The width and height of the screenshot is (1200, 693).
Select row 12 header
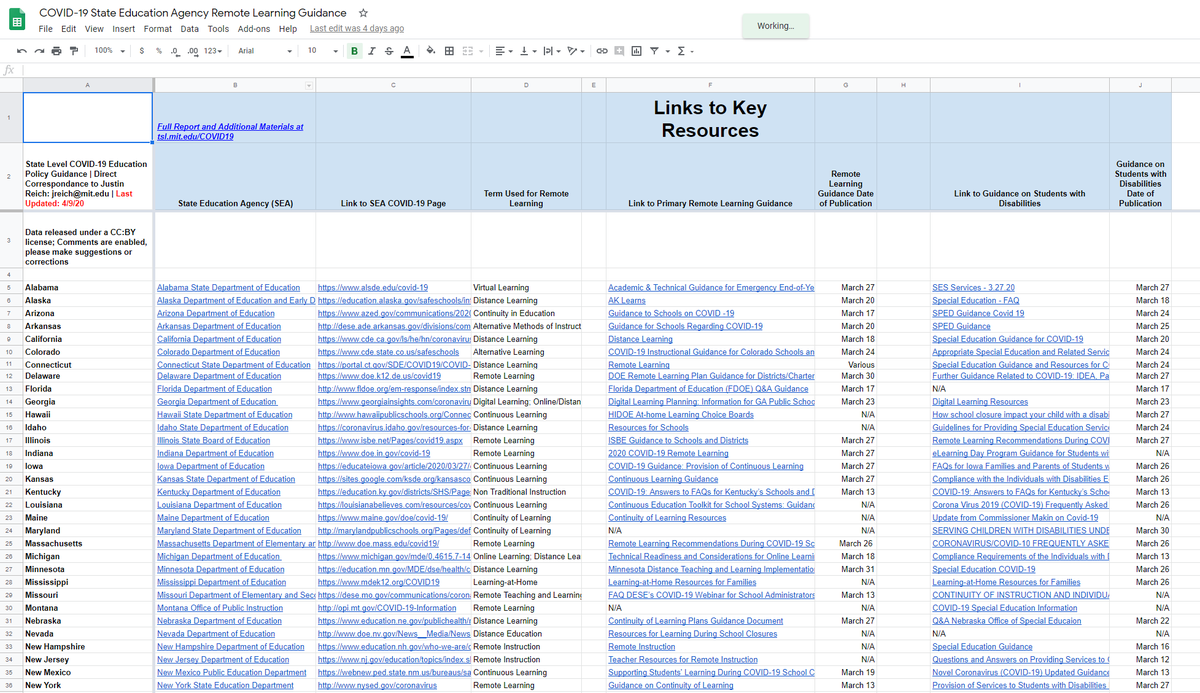click(11, 377)
